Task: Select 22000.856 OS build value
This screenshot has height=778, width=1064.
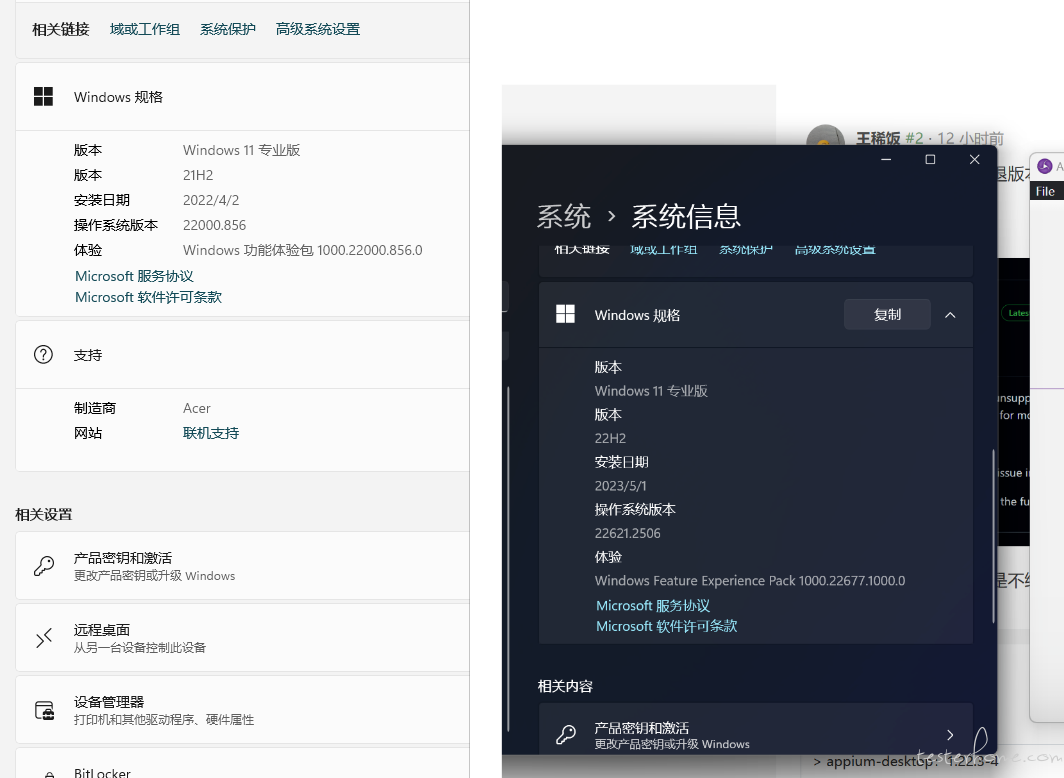Action: pos(214,225)
